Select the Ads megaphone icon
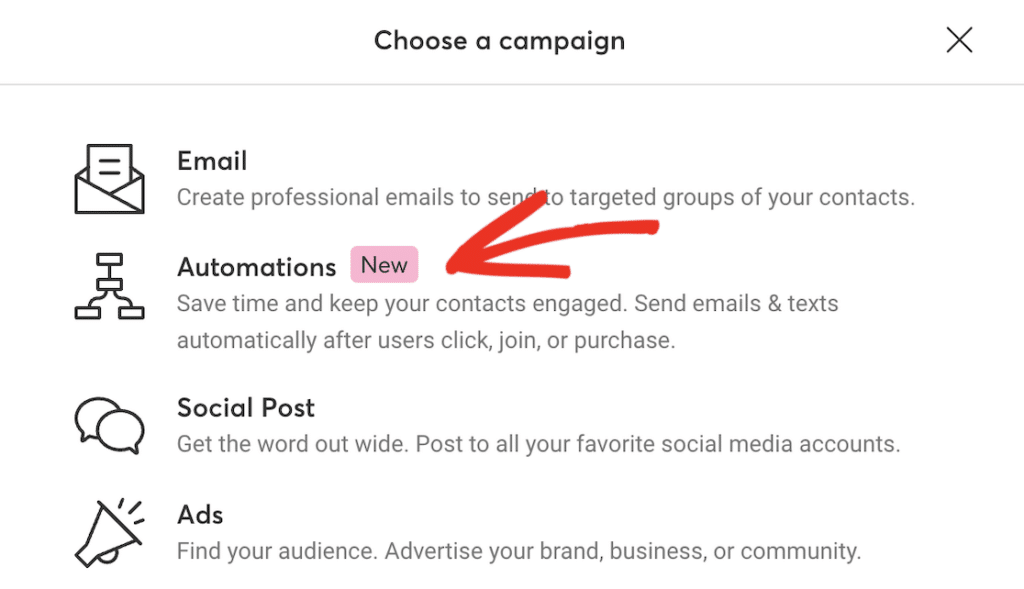The height and width of the screenshot is (589, 1024). pyautogui.click(x=109, y=532)
